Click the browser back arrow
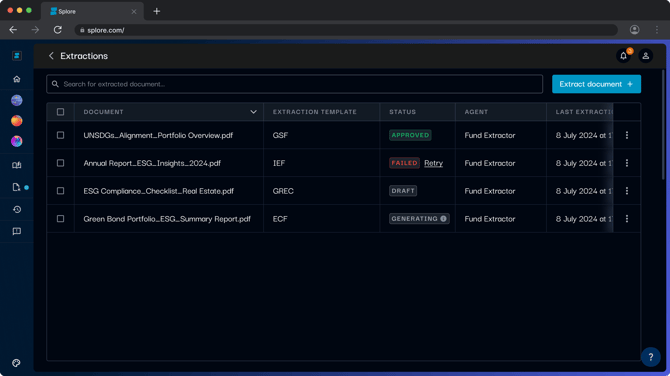Viewport: 670px width, 376px height. [13, 30]
